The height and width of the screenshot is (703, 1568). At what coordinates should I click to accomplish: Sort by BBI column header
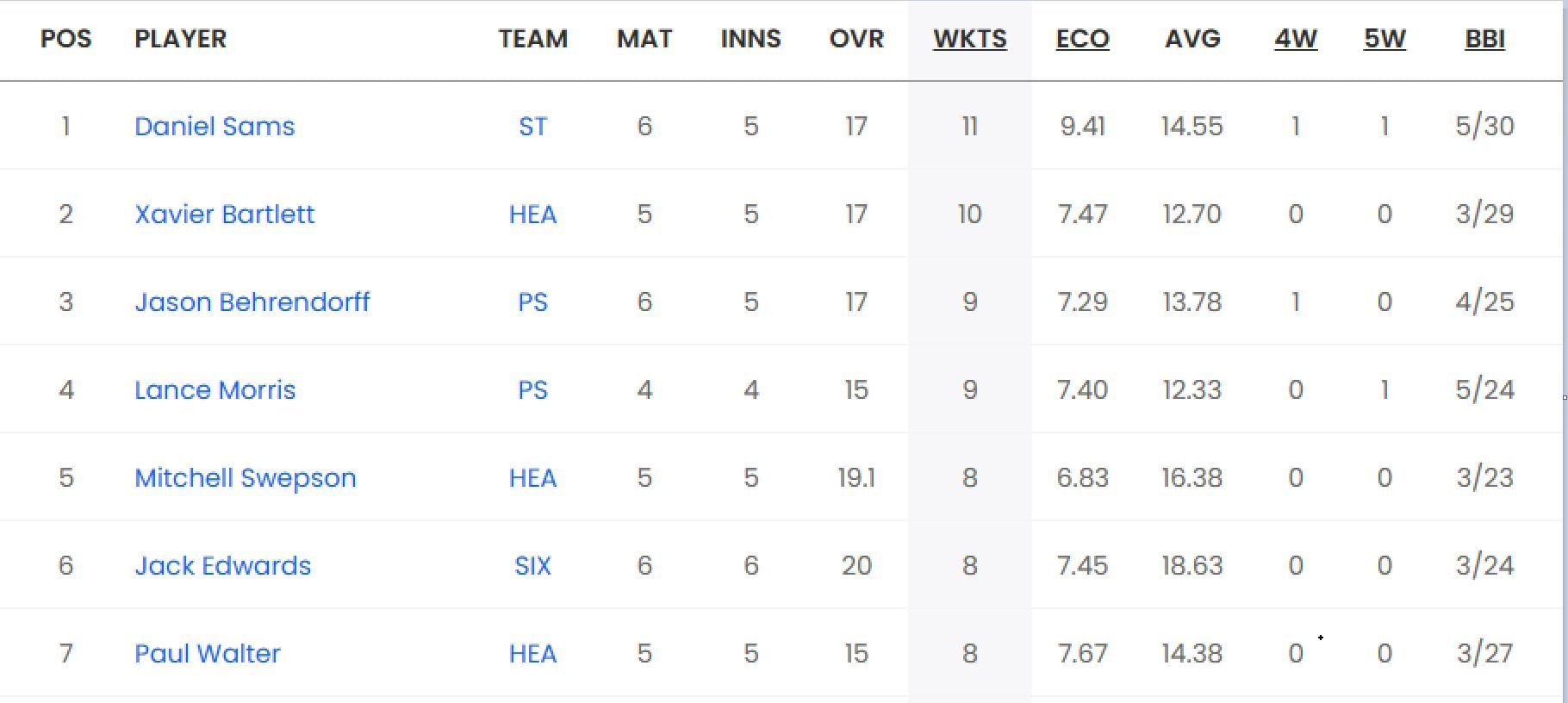click(1484, 39)
